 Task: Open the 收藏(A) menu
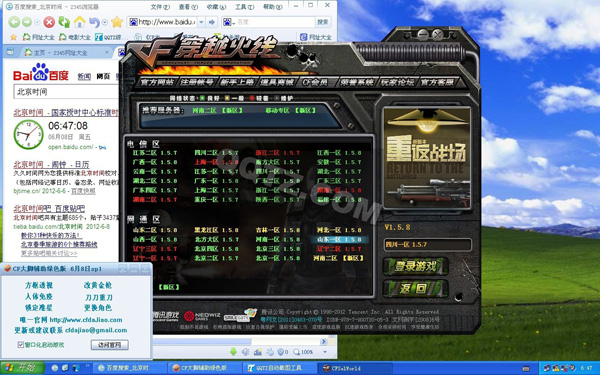pos(216,7)
